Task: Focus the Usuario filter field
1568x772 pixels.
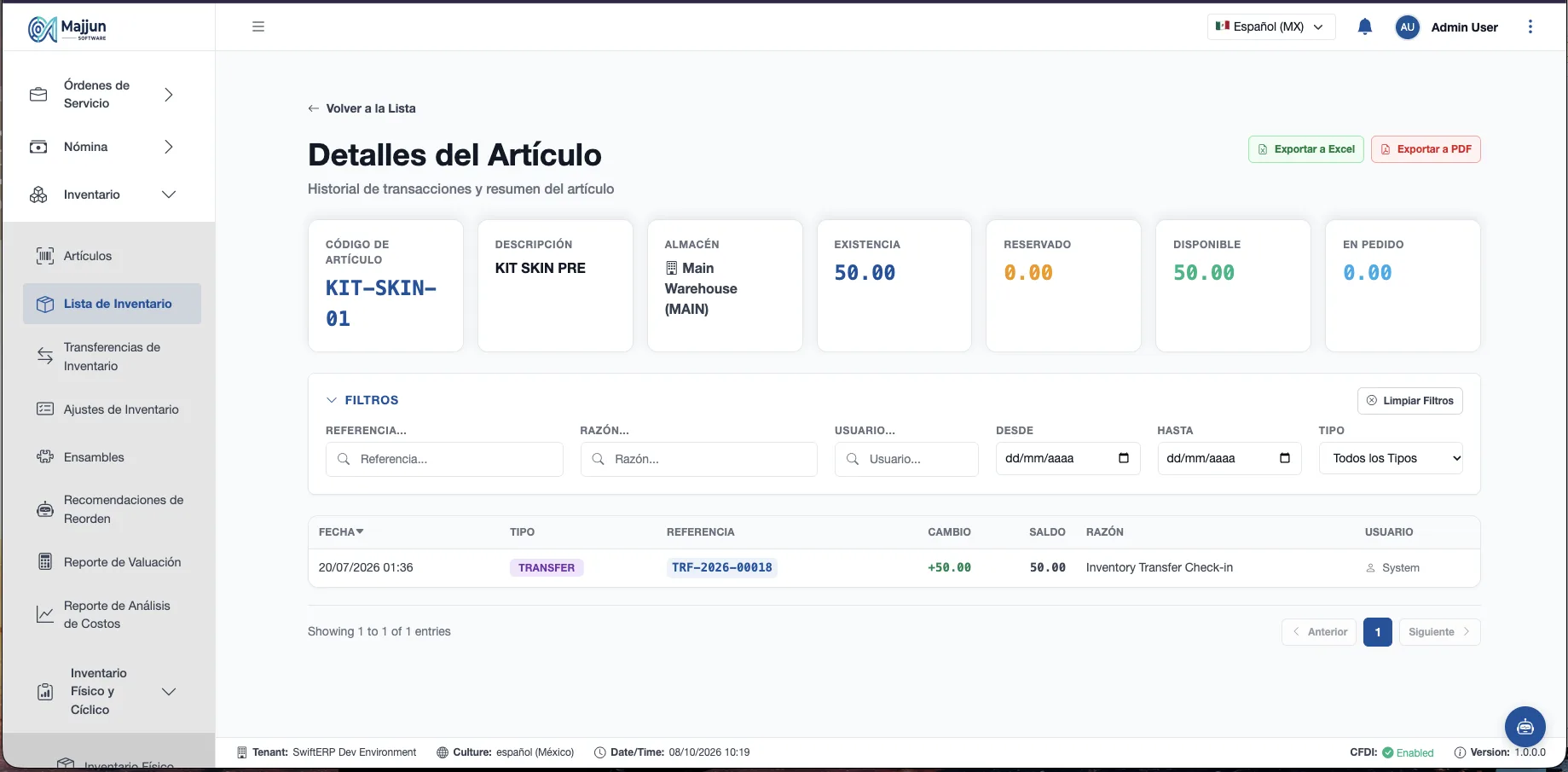Action: pyautogui.click(x=906, y=459)
